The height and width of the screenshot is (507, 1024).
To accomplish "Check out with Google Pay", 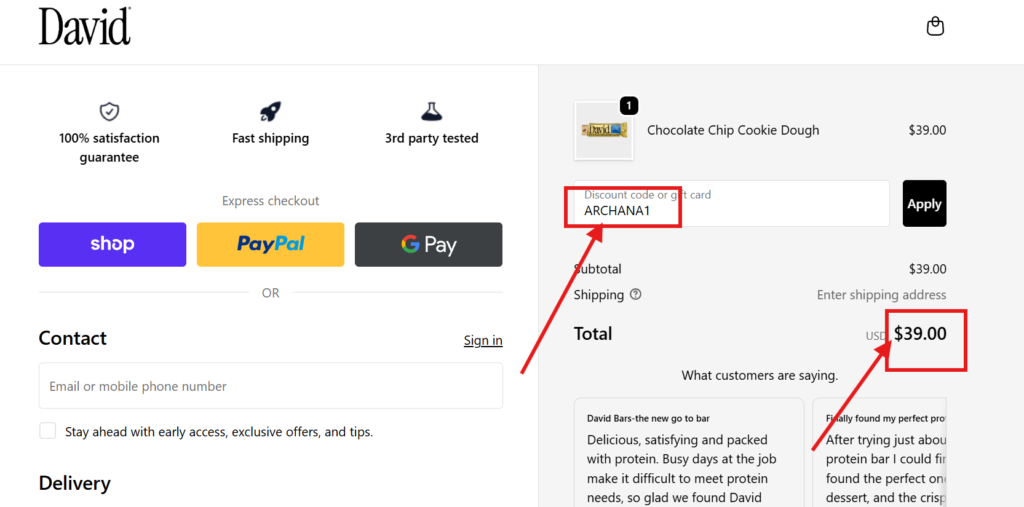I will pos(428,244).
